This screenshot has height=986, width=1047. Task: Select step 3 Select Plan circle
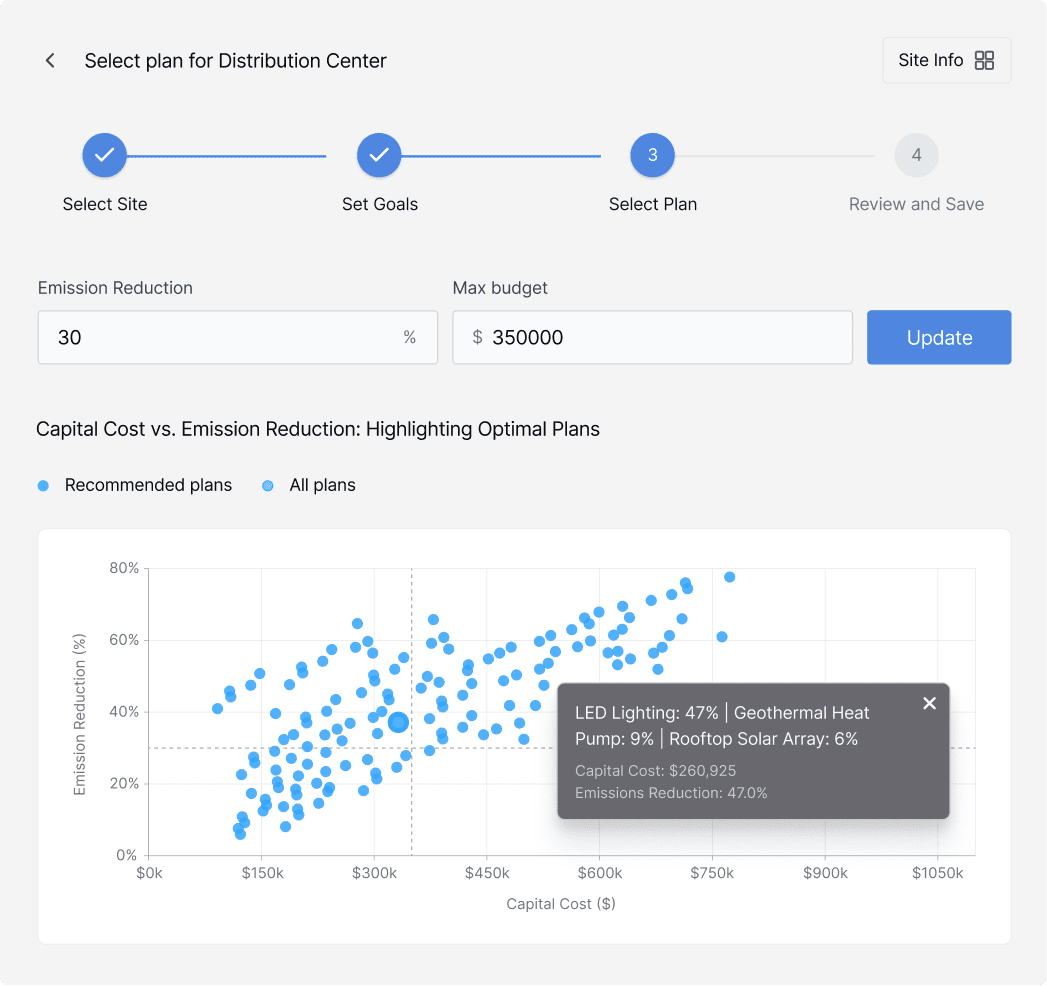[652, 155]
